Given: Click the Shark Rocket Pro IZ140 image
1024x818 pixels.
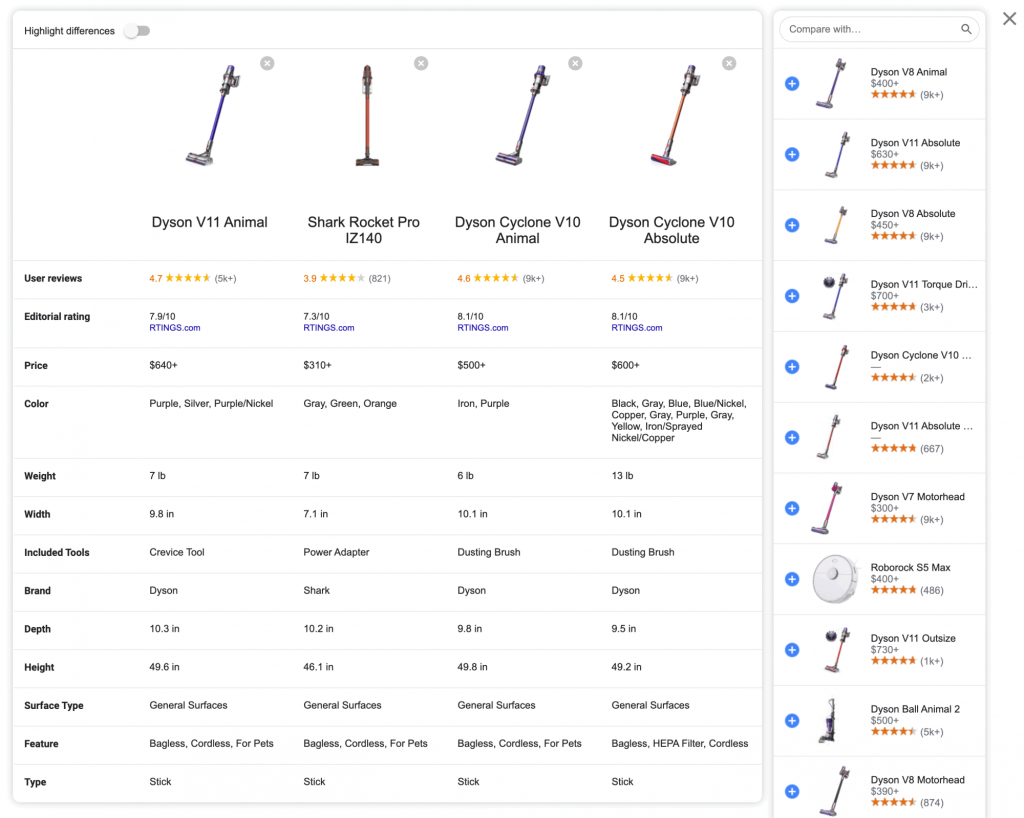Looking at the screenshot, I should click(367, 116).
